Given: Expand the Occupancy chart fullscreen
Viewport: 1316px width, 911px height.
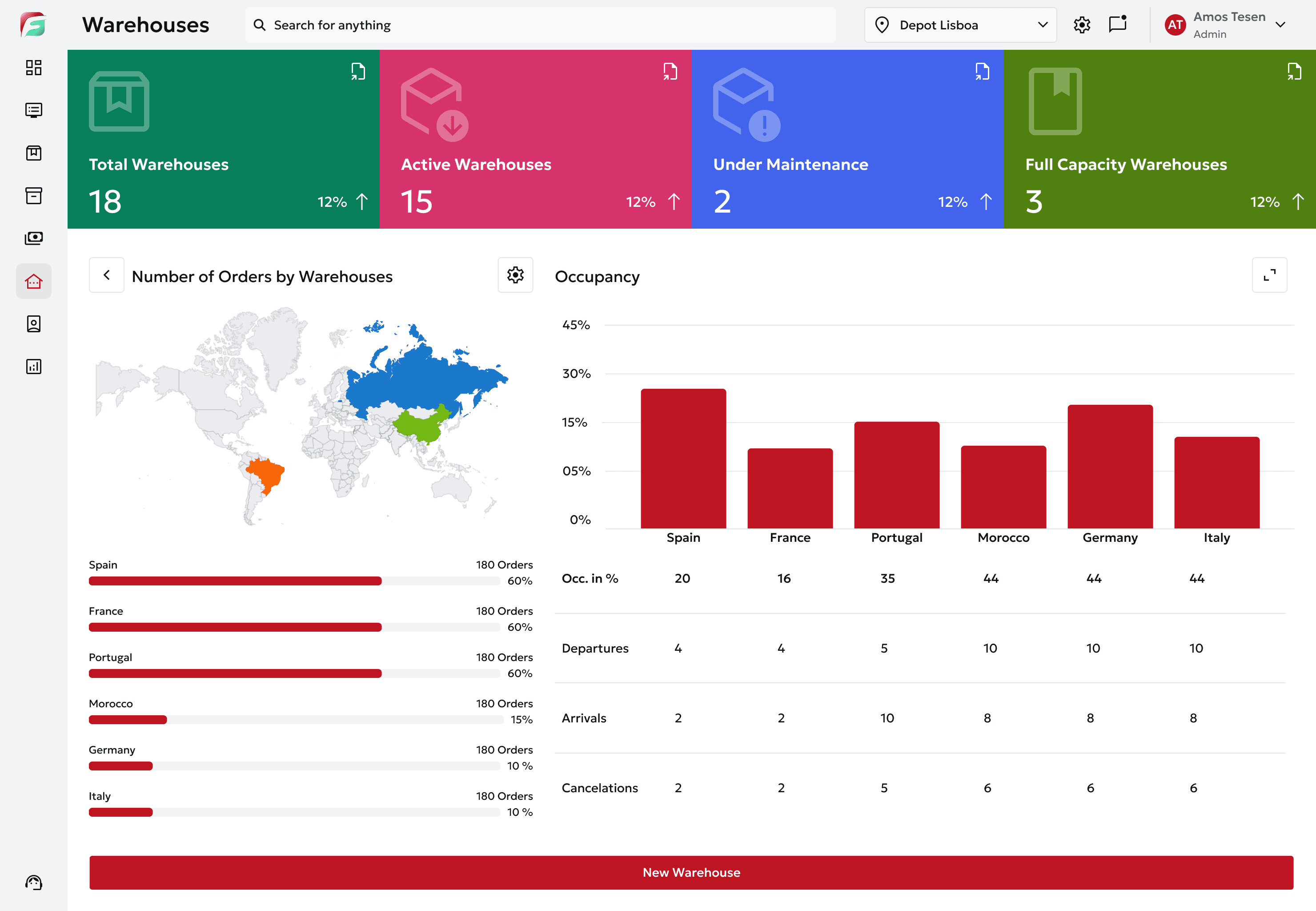Looking at the screenshot, I should click(1269, 275).
